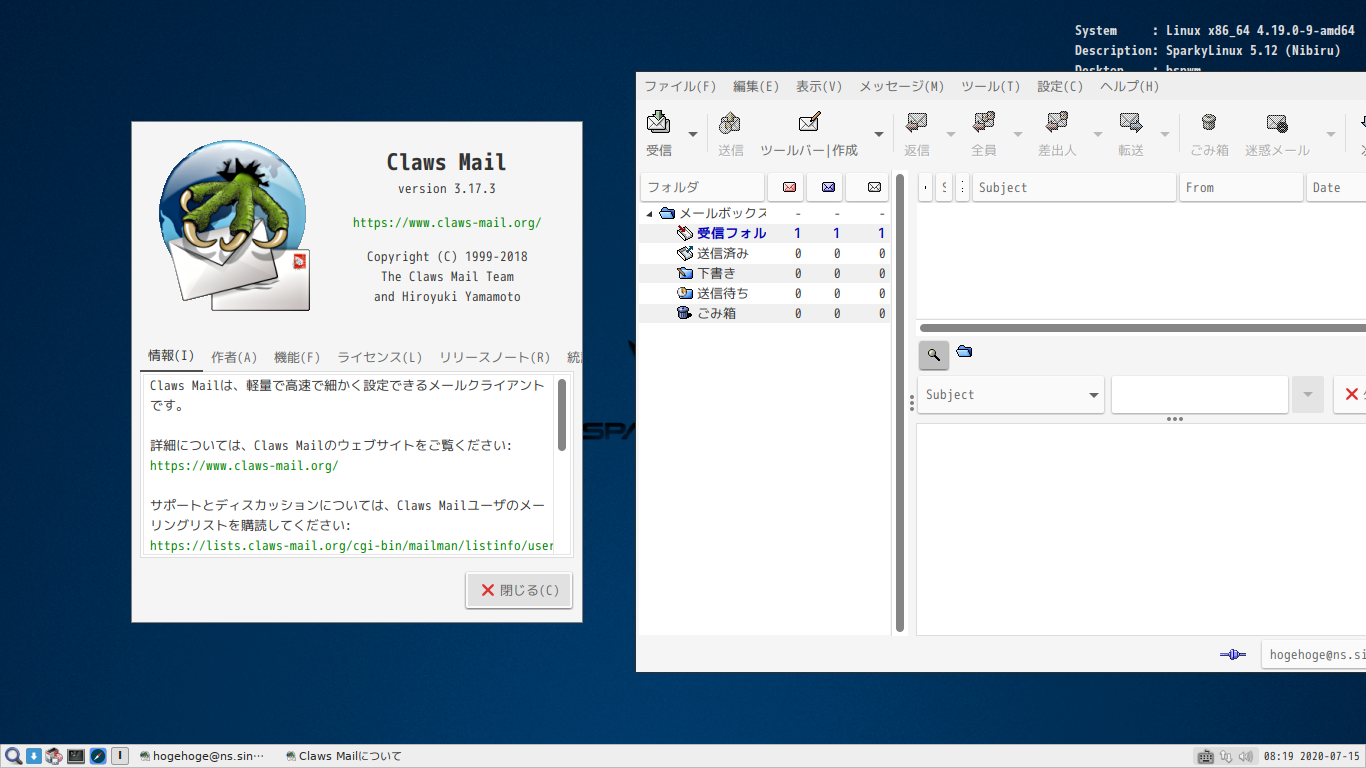Click the file manager taskbar icon
Viewport: 1366px width, 768px height.
click(54, 756)
